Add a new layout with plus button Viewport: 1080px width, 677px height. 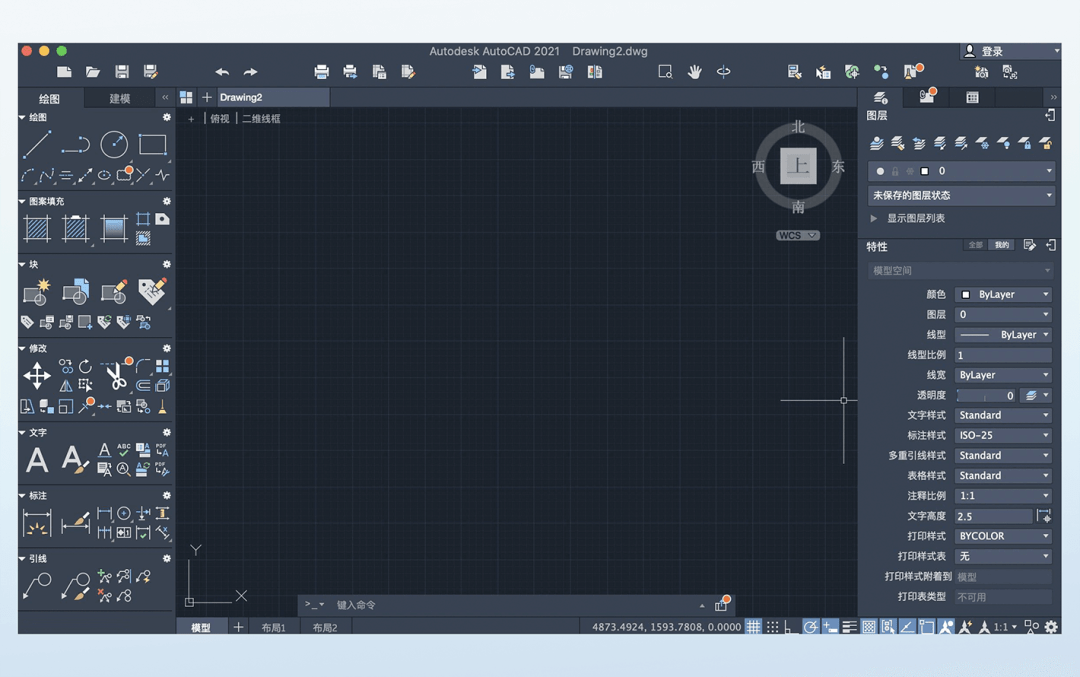[x=238, y=627]
